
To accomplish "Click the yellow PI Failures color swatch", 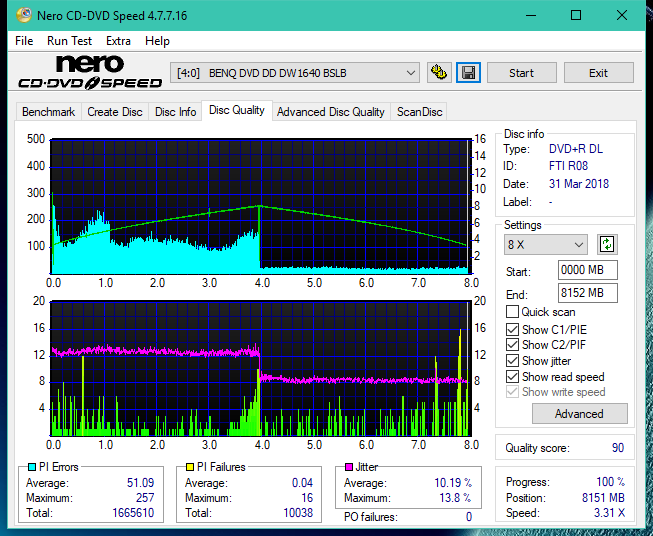I will tap(190, 467).
